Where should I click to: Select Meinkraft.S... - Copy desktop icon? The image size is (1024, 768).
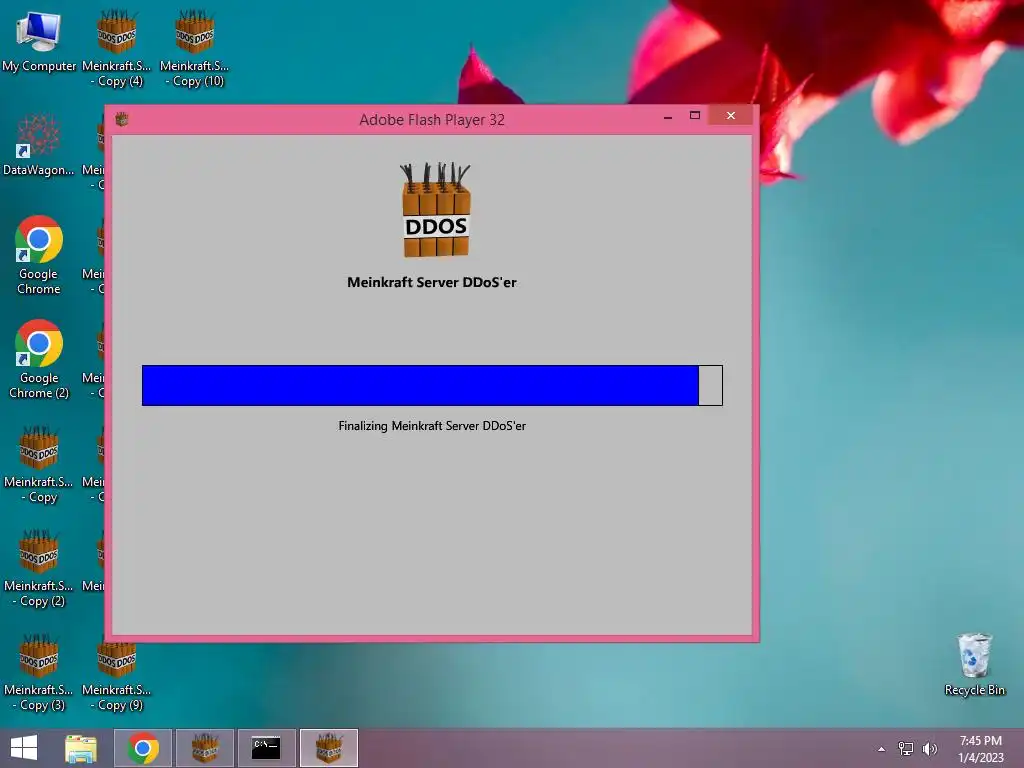(x=39, y=464)
